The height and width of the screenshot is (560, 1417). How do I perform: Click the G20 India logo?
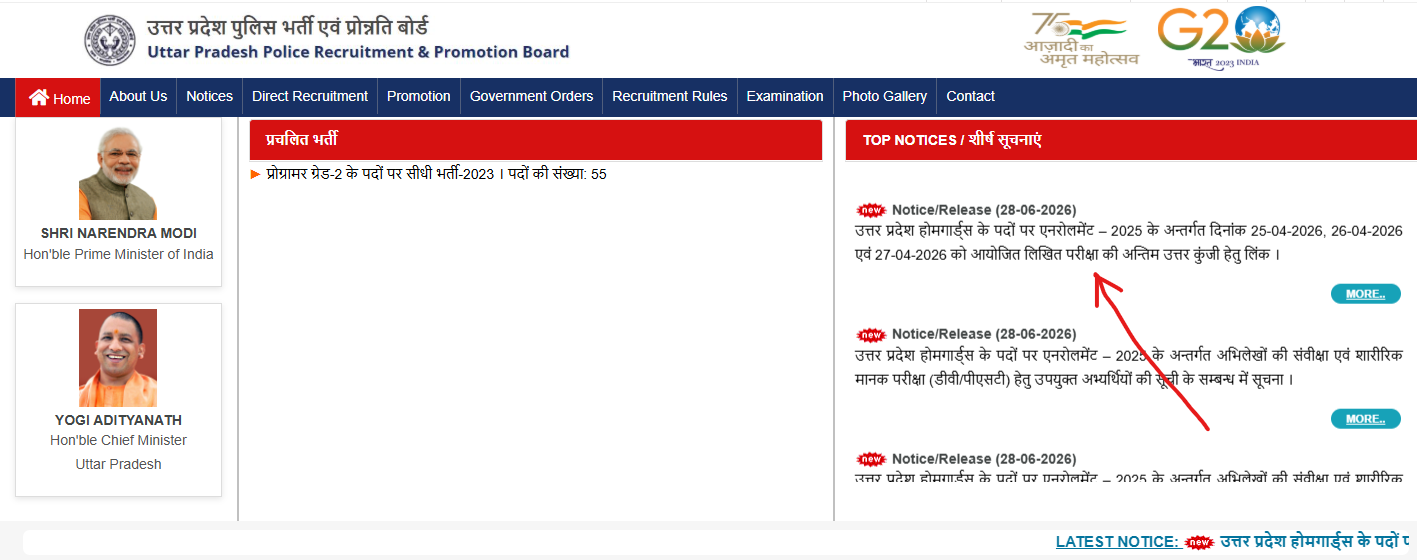click(1221, 38)
